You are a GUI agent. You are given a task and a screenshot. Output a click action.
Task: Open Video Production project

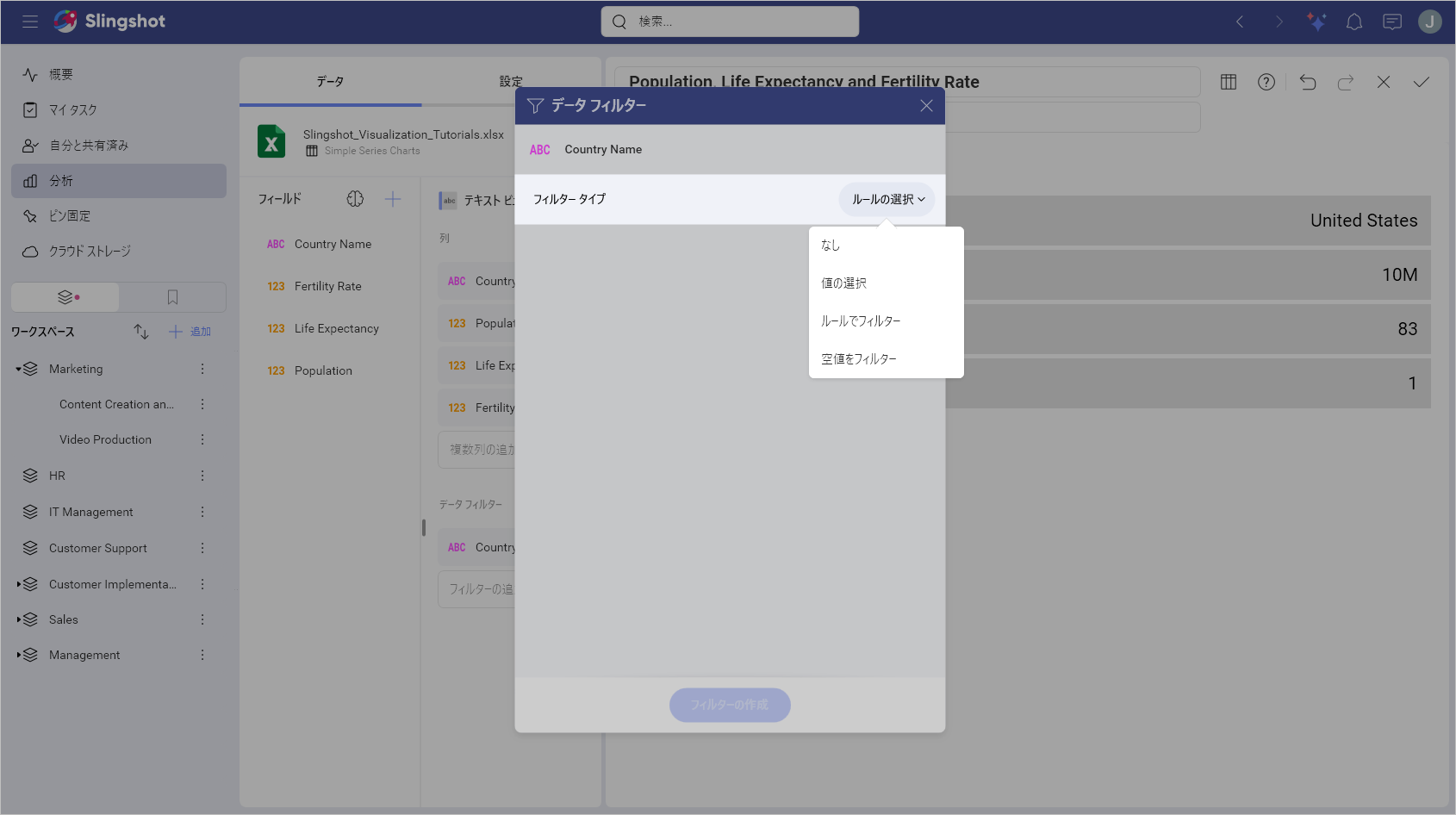[105, 439]
